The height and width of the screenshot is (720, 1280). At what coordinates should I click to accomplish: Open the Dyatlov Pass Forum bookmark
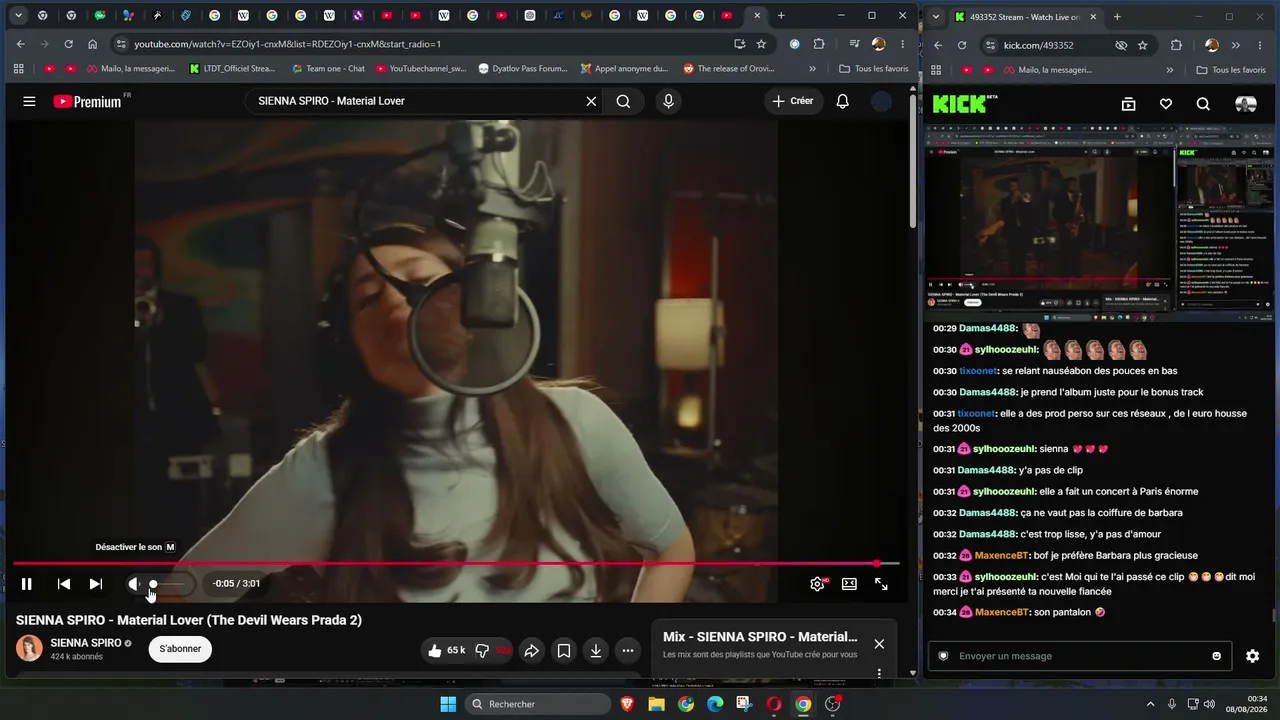coord(523,69)
